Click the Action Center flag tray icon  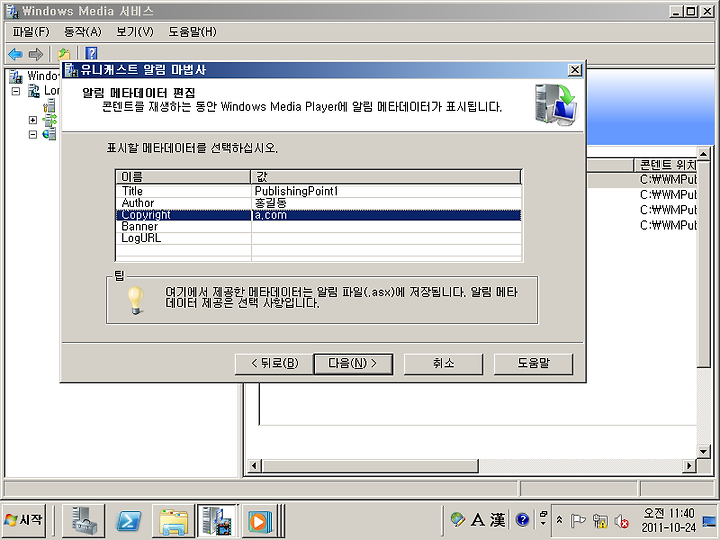tap(577, 521)
